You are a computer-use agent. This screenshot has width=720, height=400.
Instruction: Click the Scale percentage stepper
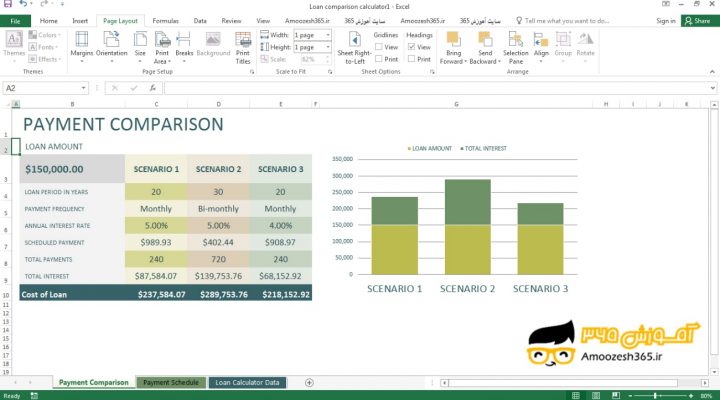coord(327,59)
